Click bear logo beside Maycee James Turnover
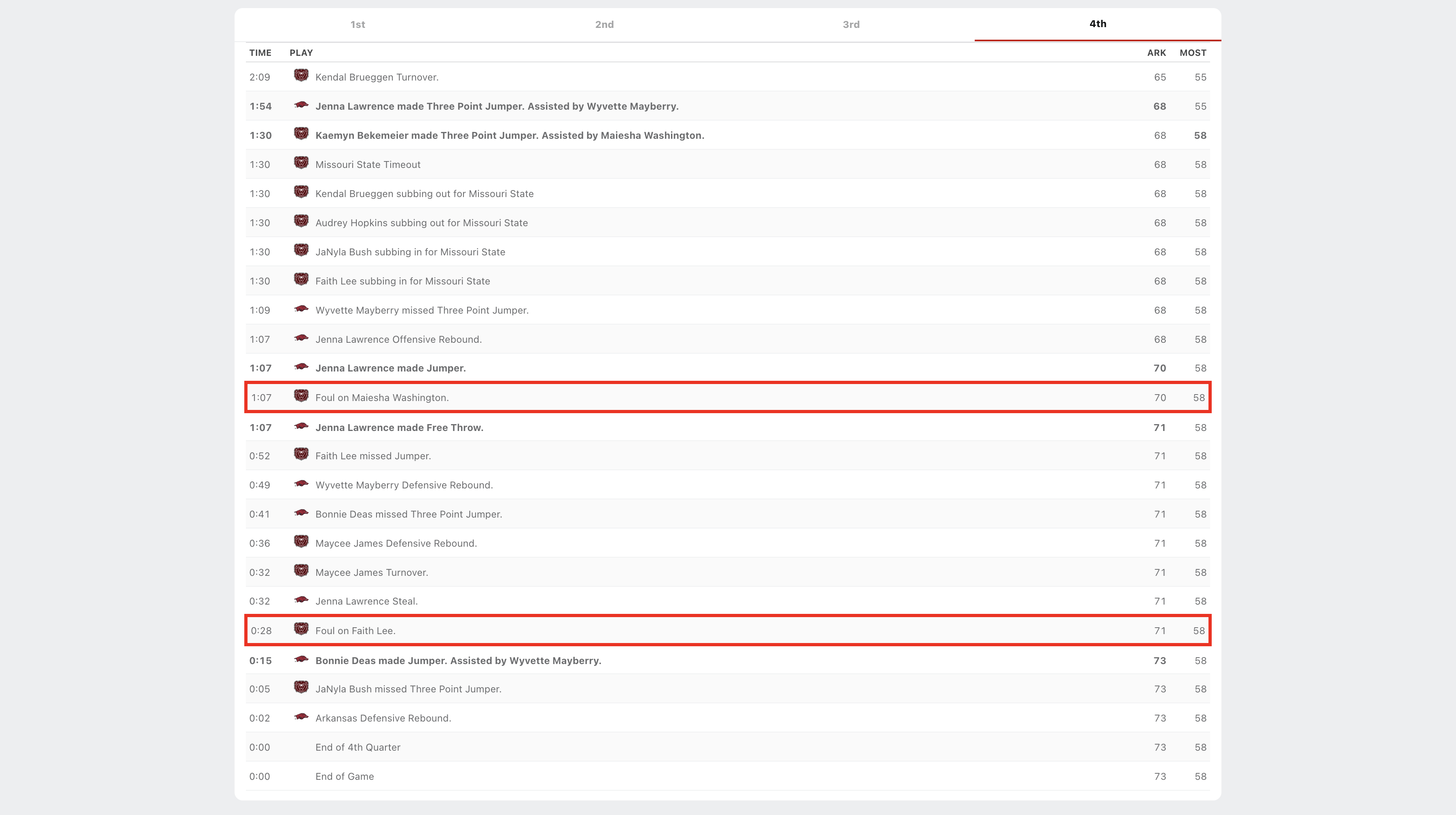1456x815 pixels. [x=301, y=571]
